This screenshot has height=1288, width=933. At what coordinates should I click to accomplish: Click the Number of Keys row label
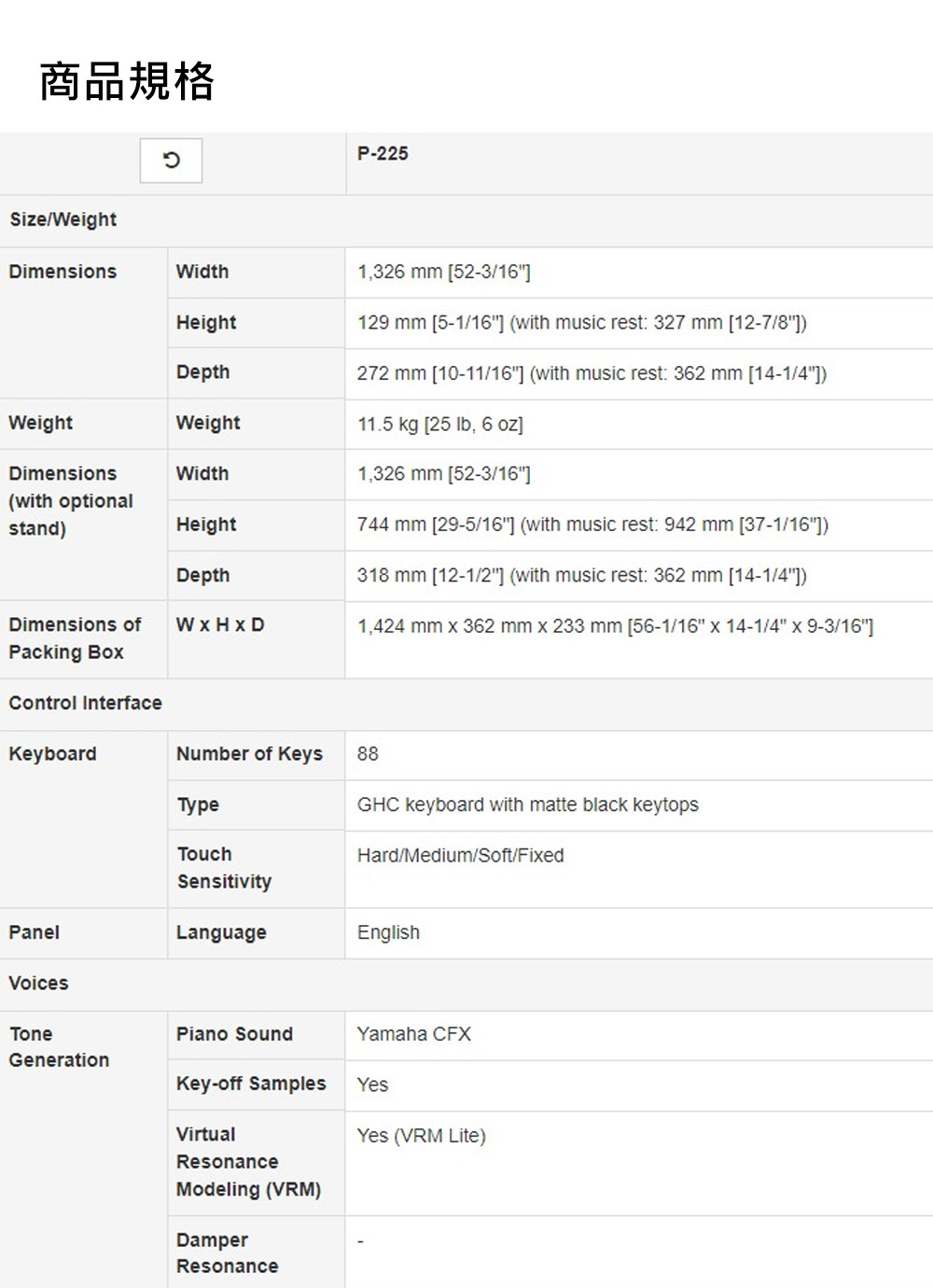click(x=249, y=754)
